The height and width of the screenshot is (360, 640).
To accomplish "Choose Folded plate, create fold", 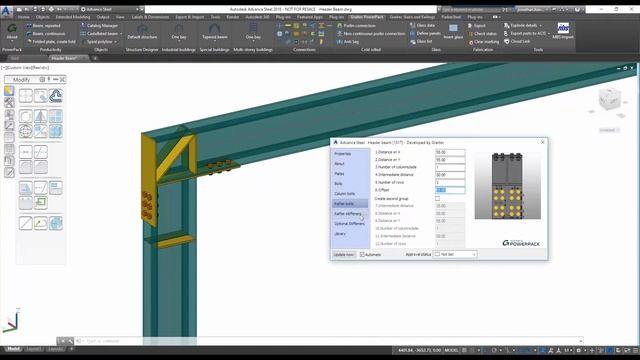I will (51, 42).
